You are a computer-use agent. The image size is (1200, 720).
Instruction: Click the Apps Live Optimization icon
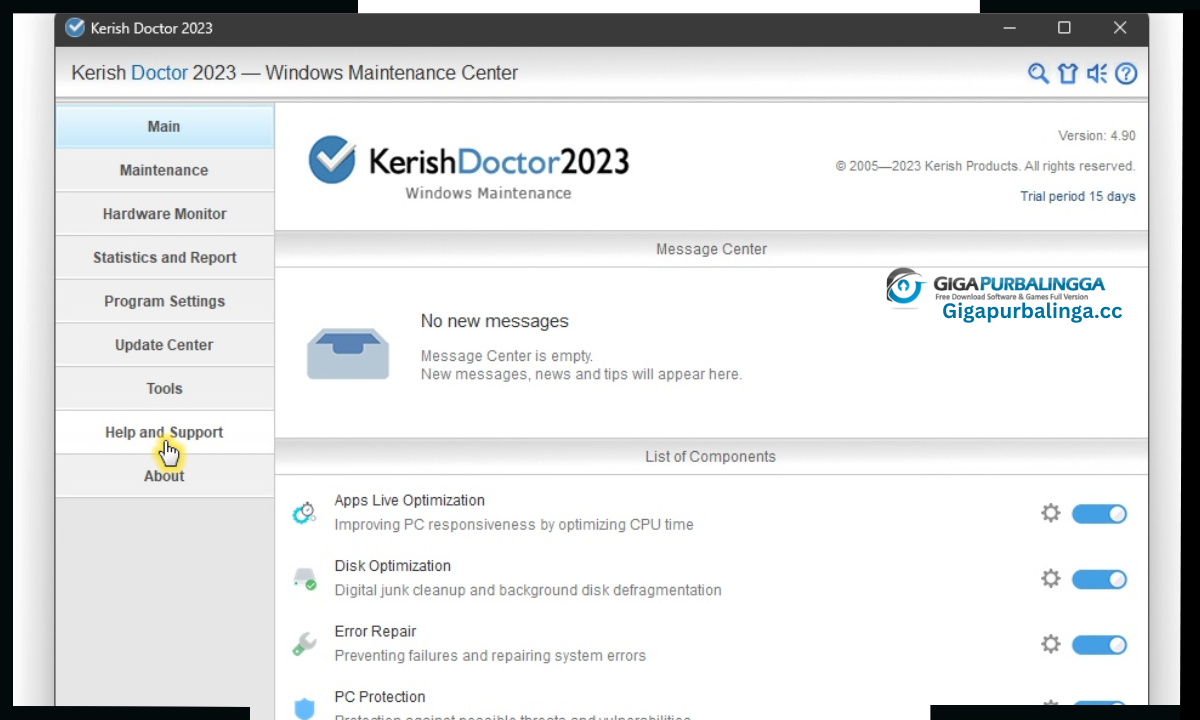(304, 513)
